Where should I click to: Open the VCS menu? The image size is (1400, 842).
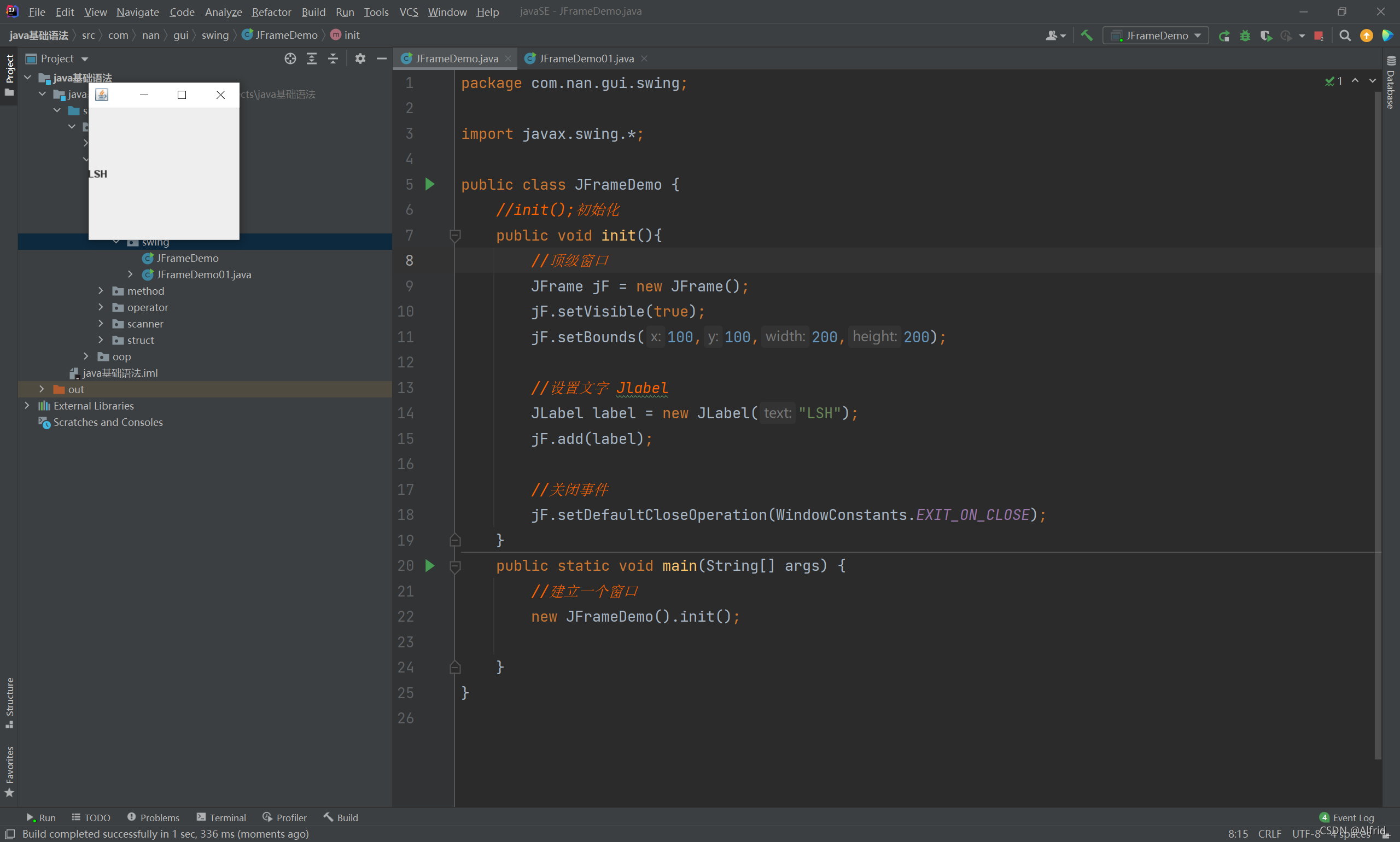[x=409, y=11]
